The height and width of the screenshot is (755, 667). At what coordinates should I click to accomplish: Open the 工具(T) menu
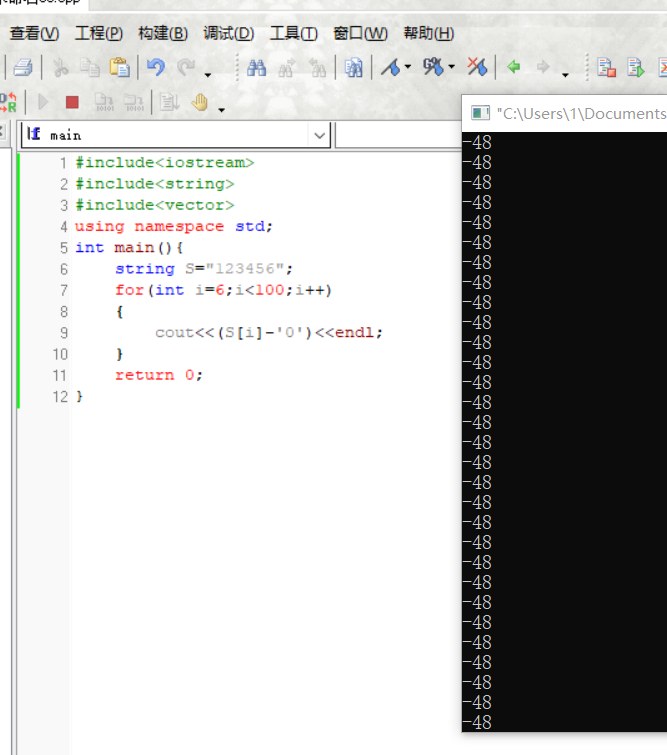tap(294, 33)
